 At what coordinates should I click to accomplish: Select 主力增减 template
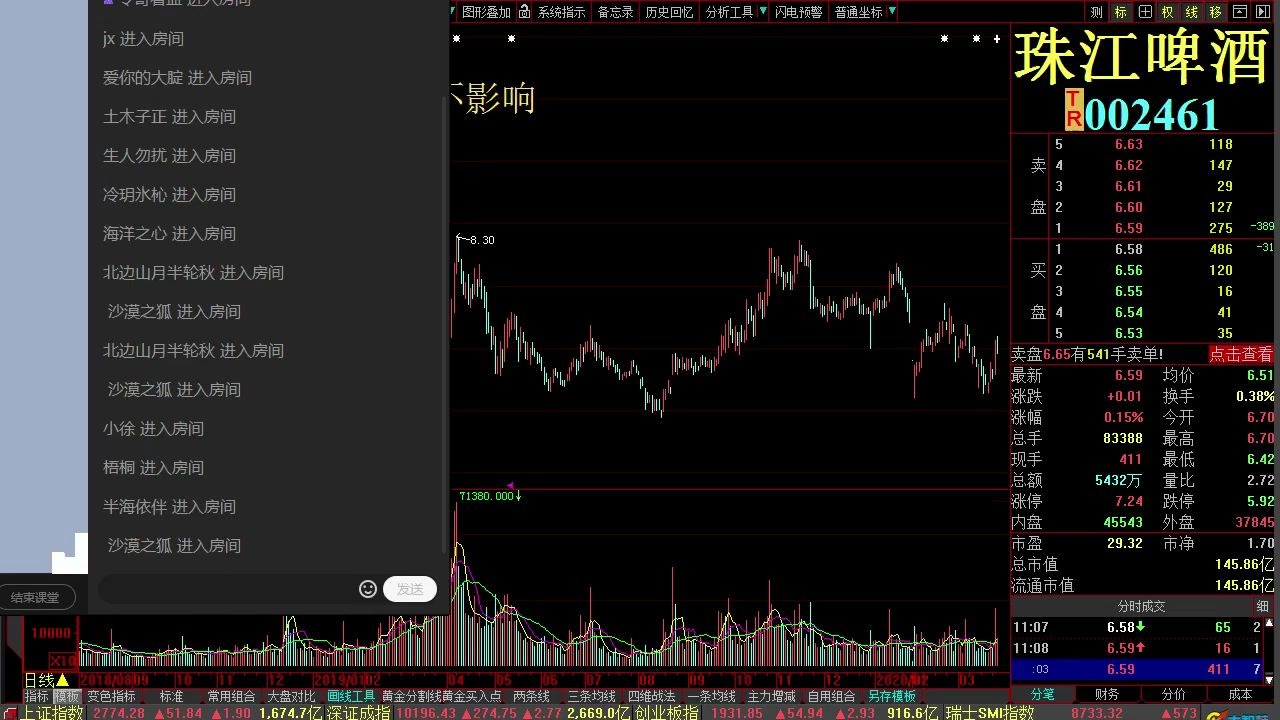coord(771,696)
